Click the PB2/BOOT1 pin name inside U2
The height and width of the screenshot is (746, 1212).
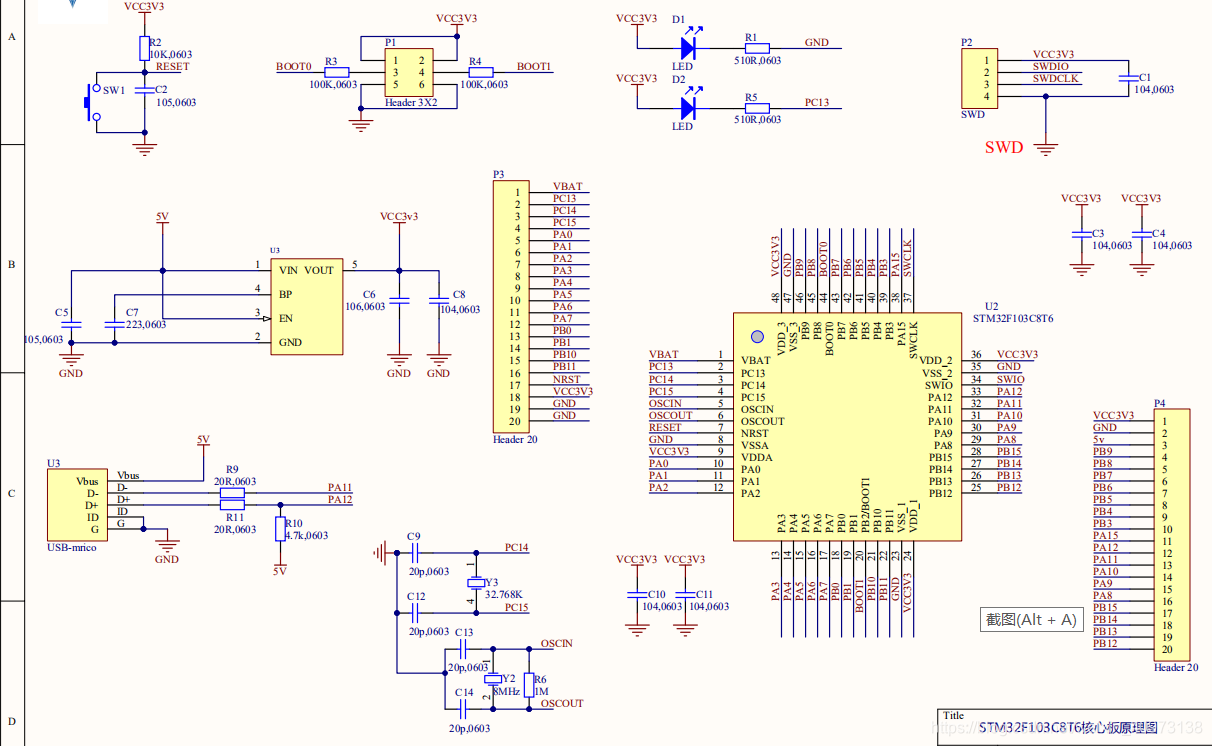(865, 503)
